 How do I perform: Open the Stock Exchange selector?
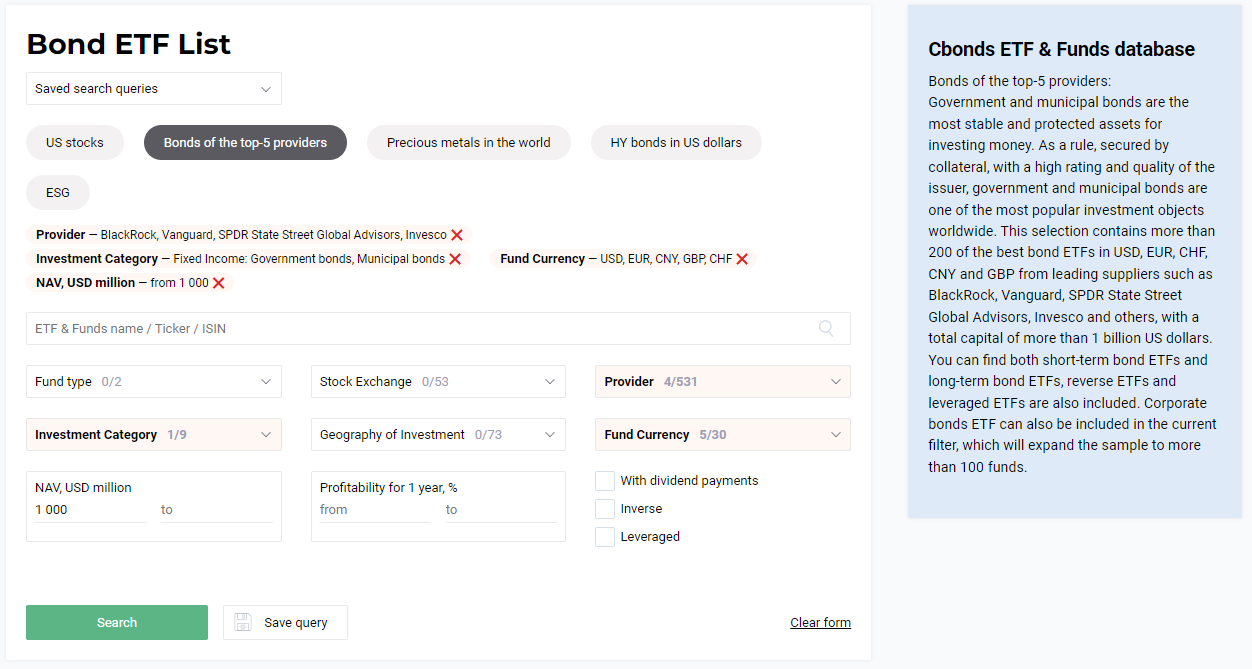(x=438, y=381)
